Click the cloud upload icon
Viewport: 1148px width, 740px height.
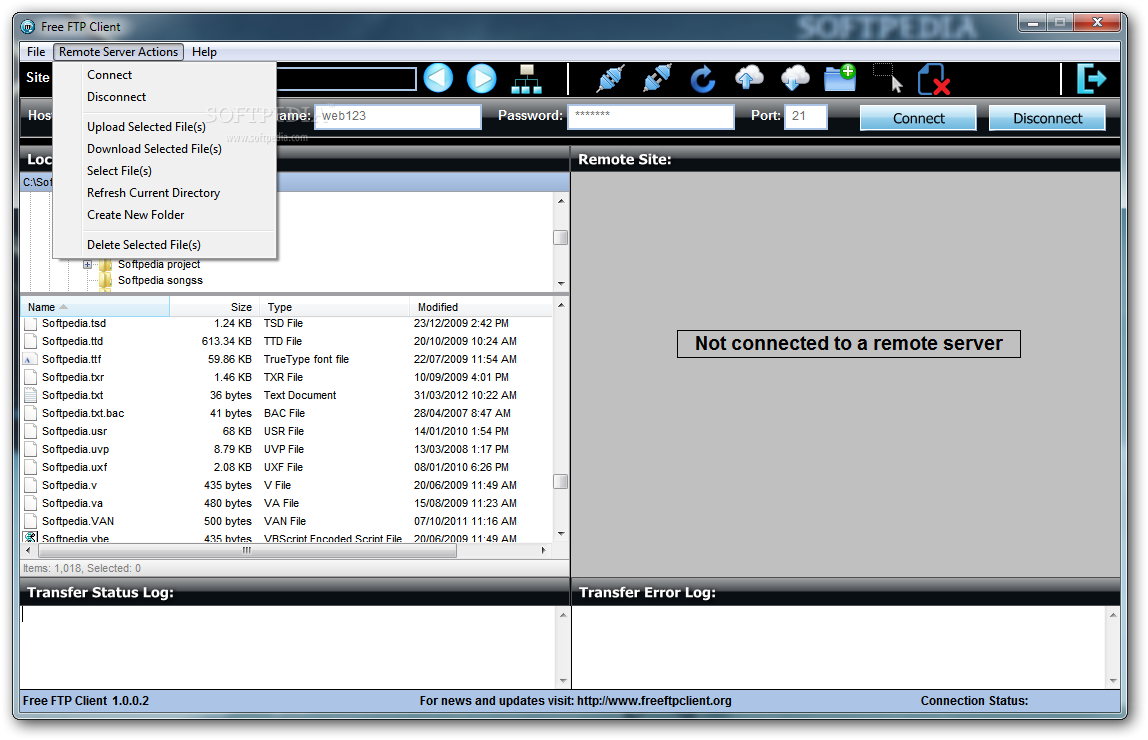(749, 78)
